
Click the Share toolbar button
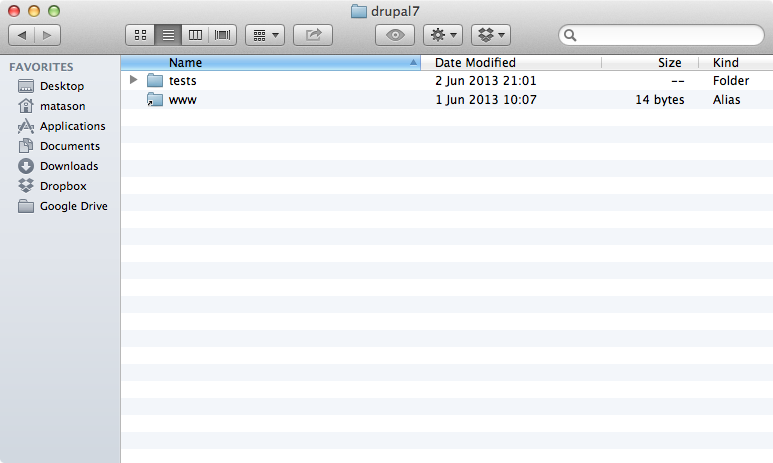313,35
